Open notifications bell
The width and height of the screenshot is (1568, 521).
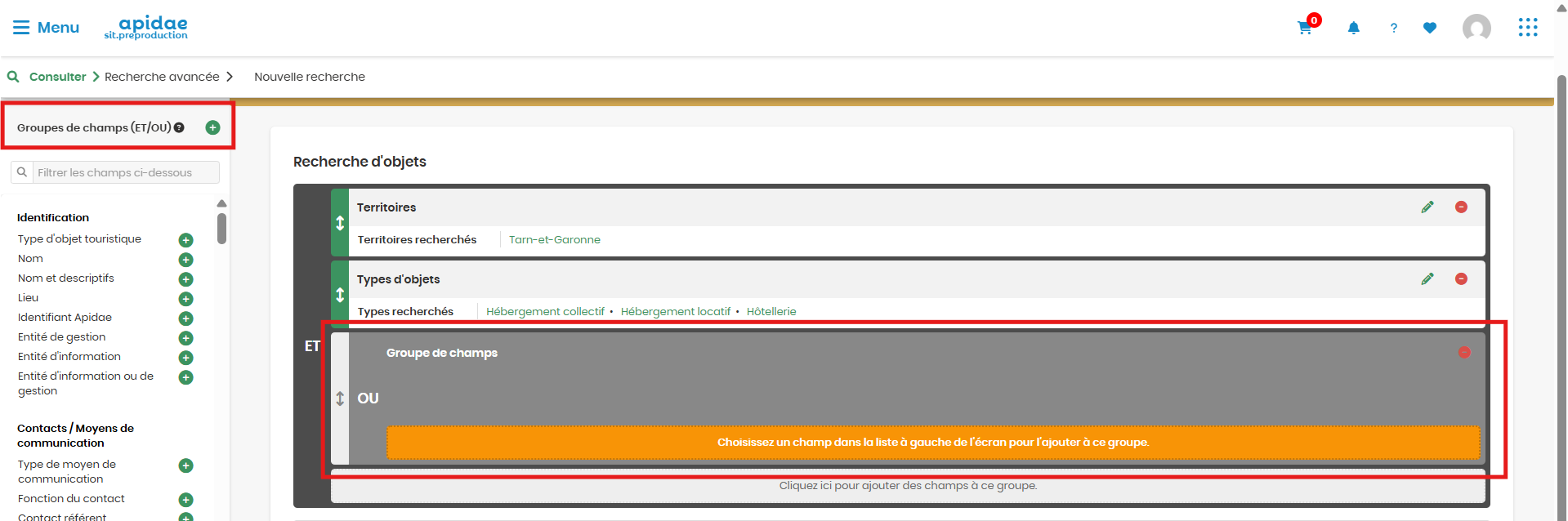pyautogui.click(x=1353, y=28)
